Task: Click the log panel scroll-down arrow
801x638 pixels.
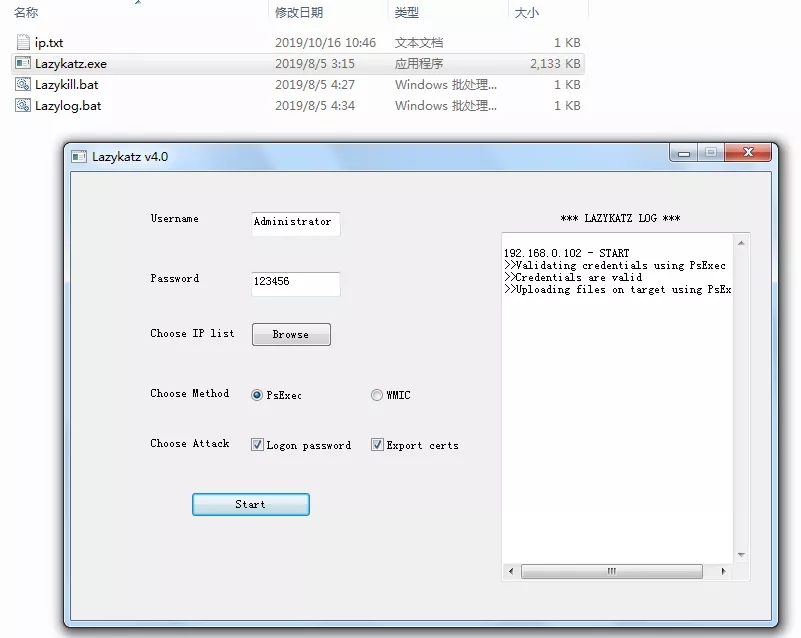Action: click(x=741, y=555)
